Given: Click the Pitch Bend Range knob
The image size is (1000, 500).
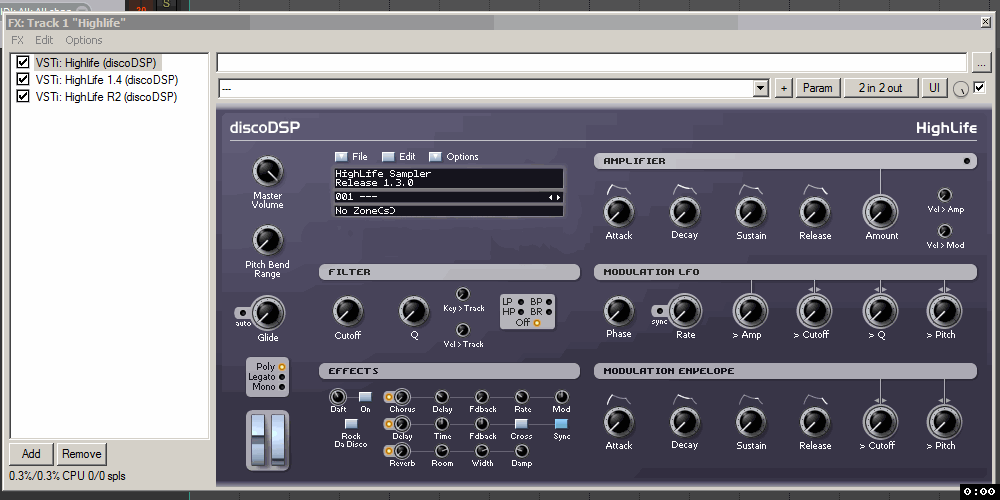Looking at the screenshot, I should click(268, 240).
